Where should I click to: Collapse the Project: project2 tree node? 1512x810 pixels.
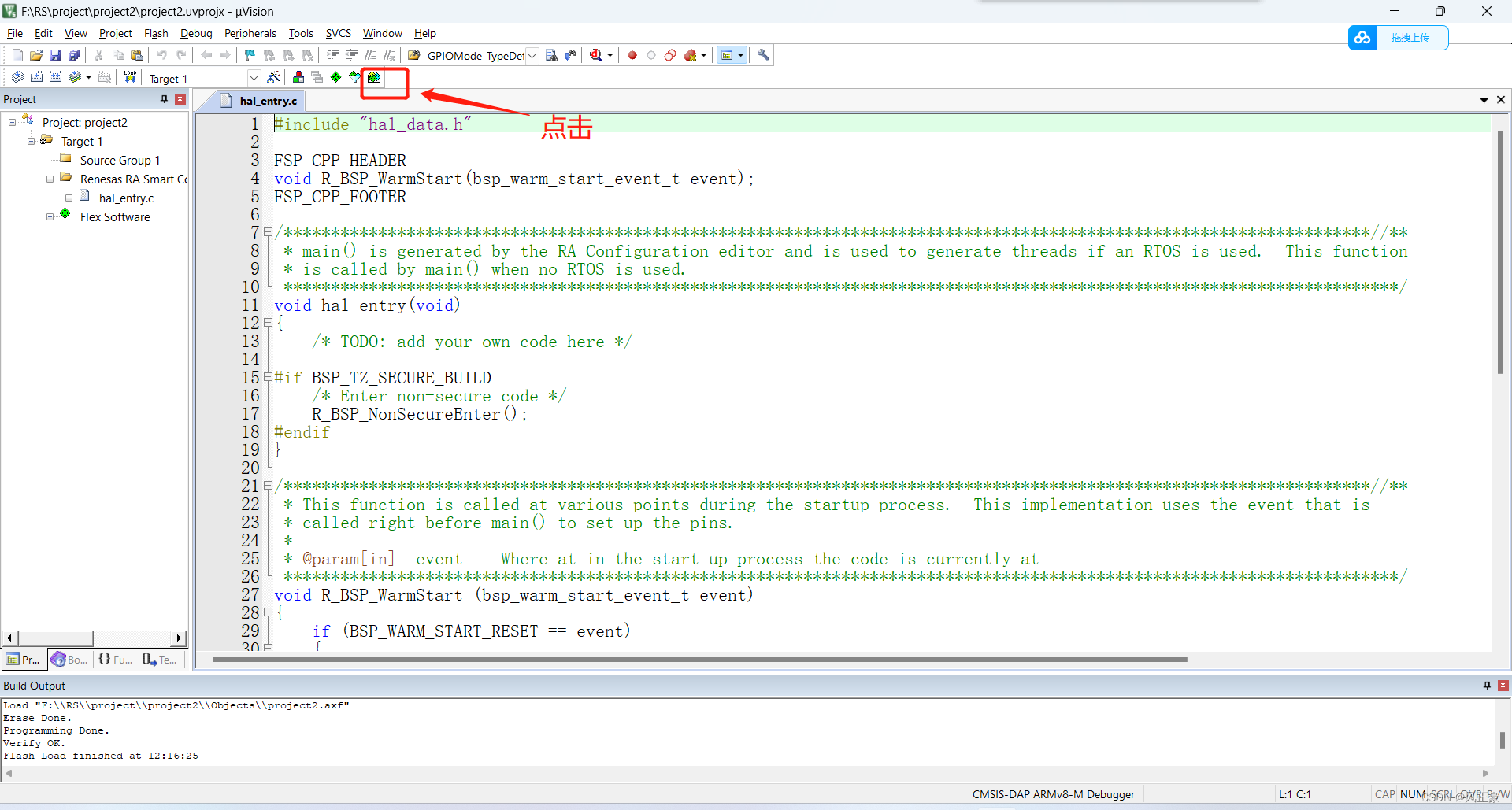coord(13,122)
